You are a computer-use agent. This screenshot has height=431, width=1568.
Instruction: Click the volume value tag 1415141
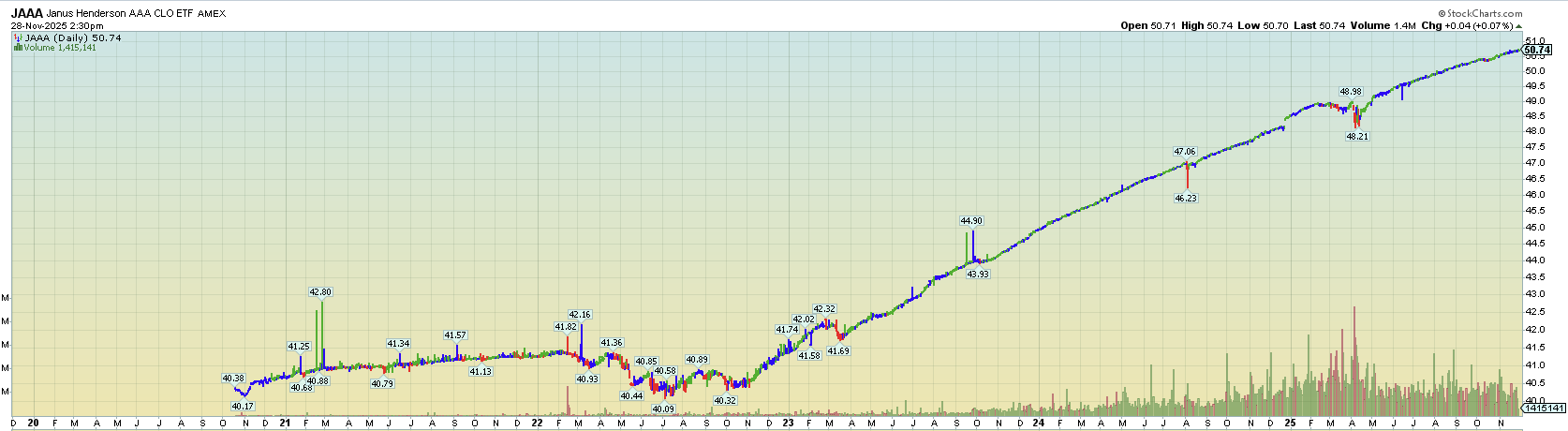tap(1544, 409)
